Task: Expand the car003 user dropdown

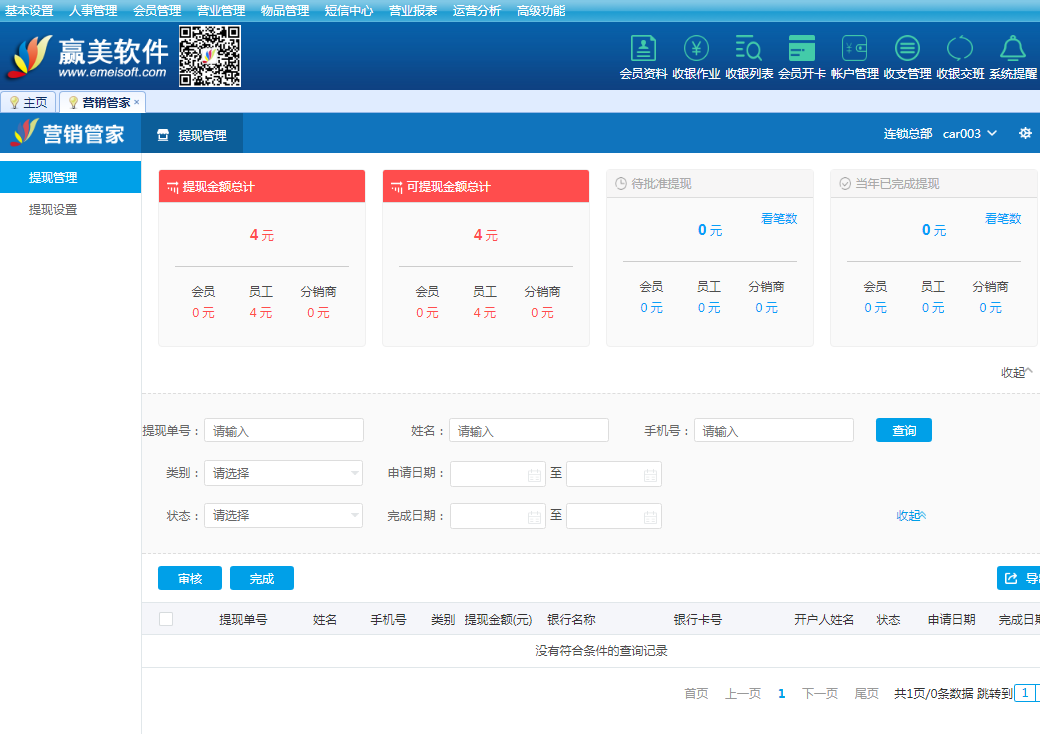Action: (970, 134)
